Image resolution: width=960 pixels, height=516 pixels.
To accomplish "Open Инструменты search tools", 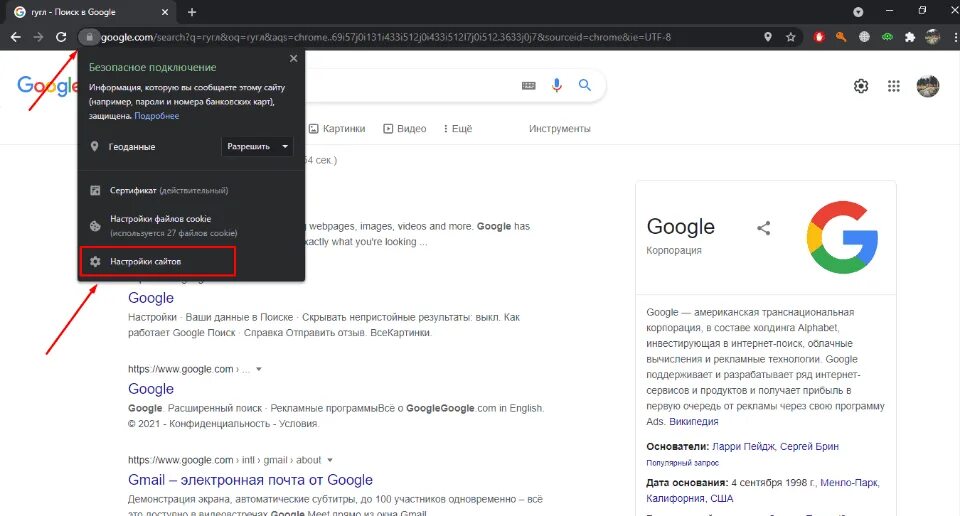I will 560,129.
